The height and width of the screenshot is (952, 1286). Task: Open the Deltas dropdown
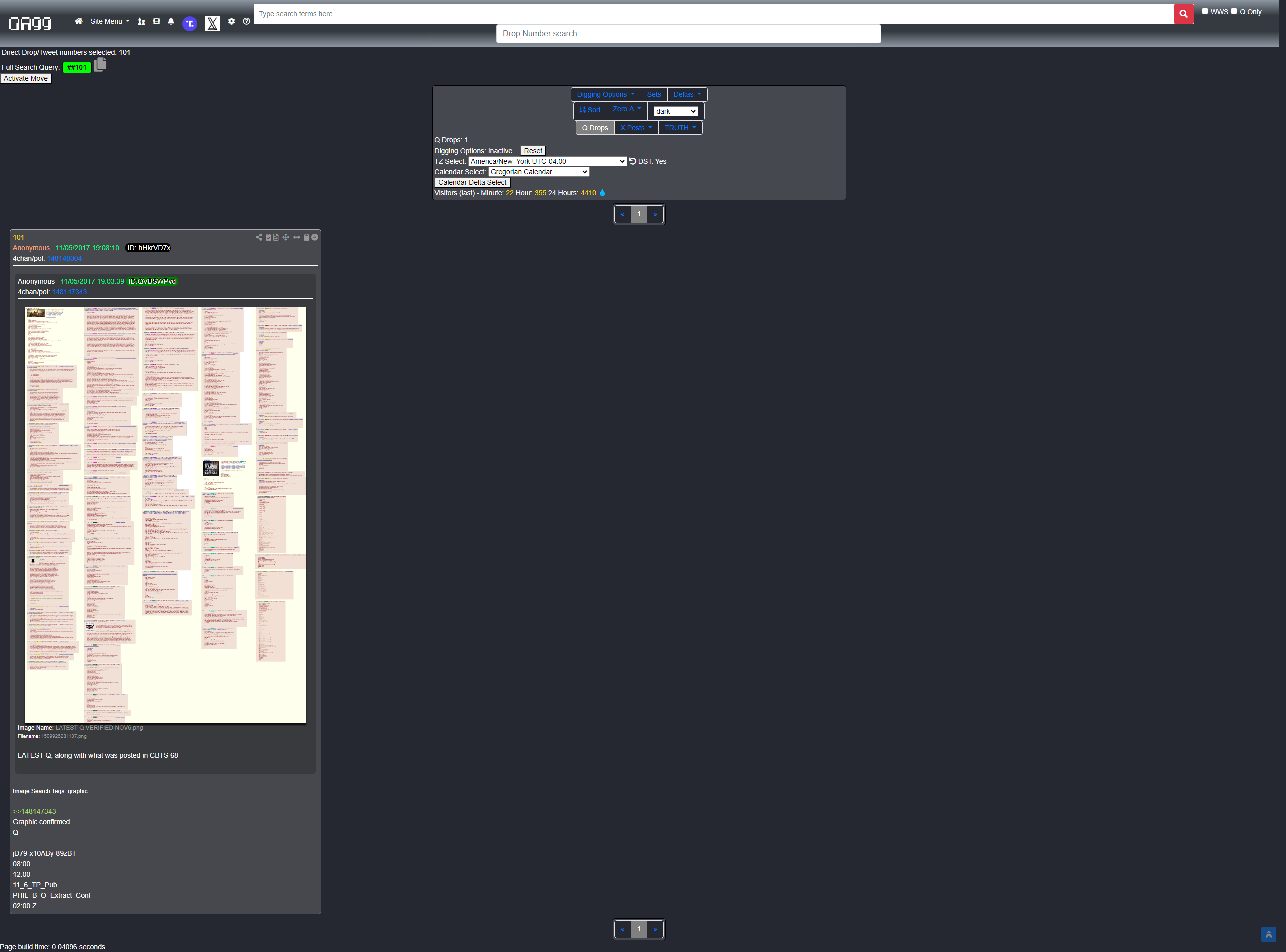(687, 94)
